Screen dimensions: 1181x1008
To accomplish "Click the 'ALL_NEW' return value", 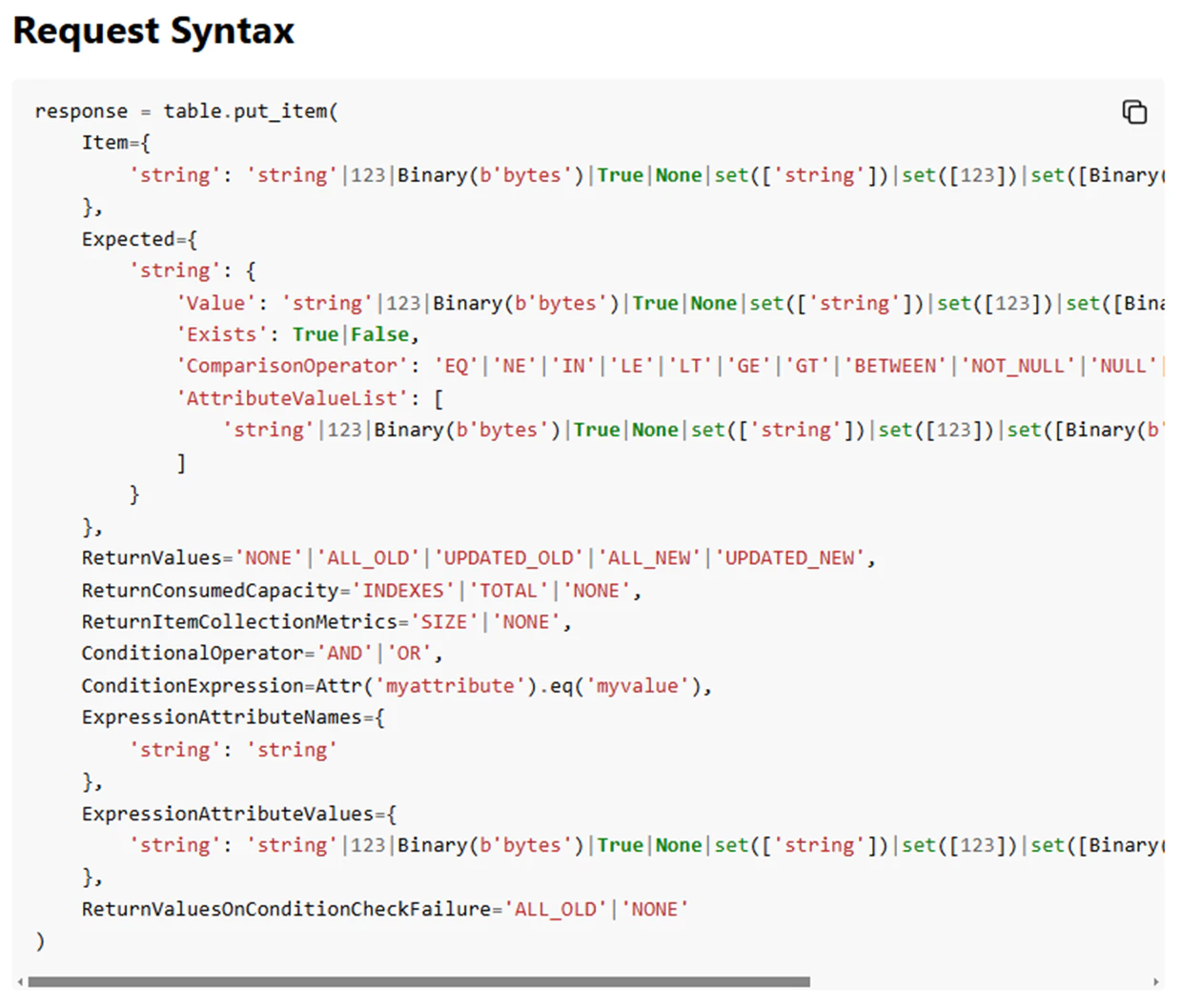I will click(649, 557).
